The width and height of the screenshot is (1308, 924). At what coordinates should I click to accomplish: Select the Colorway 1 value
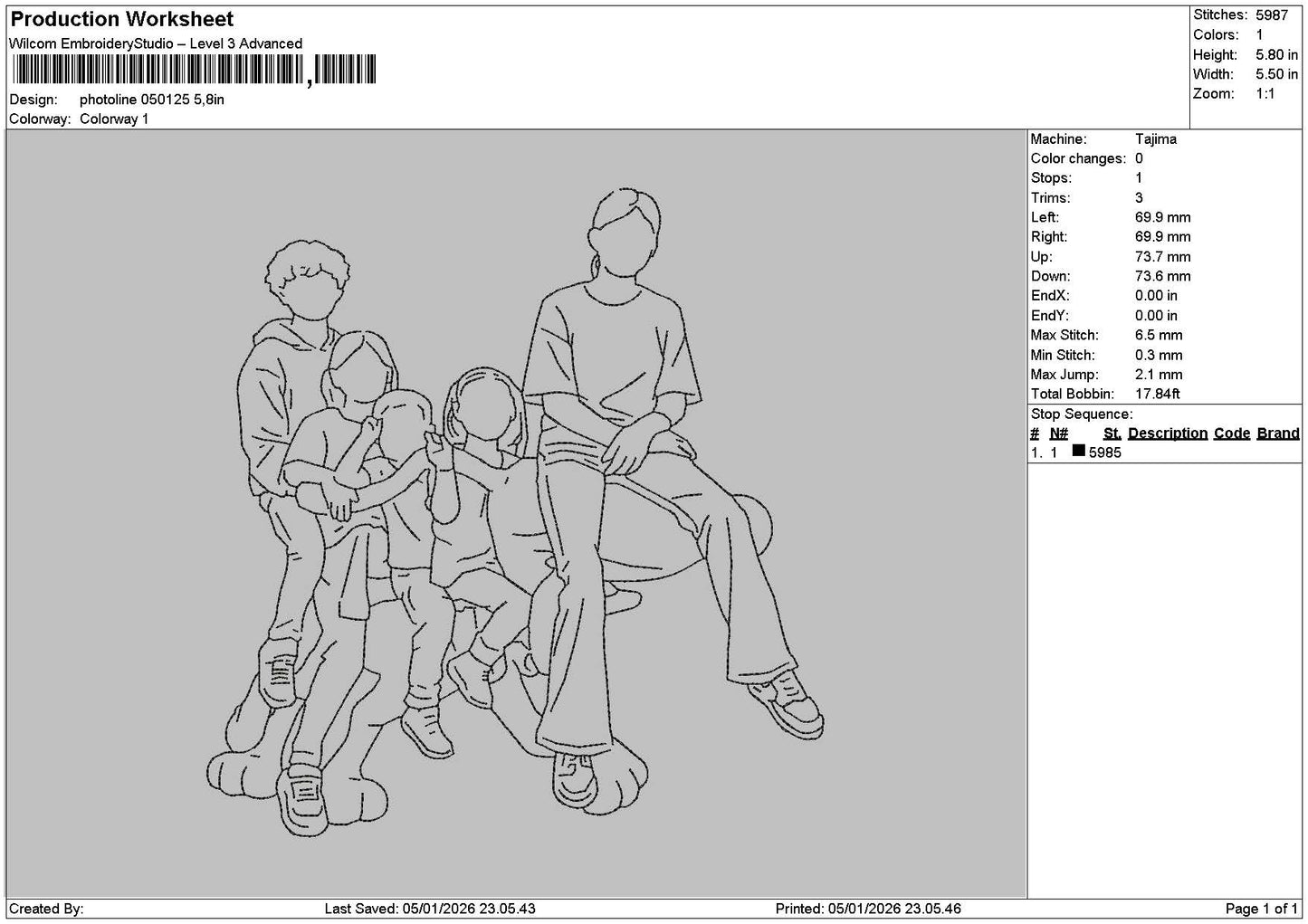tap(114, 119)
